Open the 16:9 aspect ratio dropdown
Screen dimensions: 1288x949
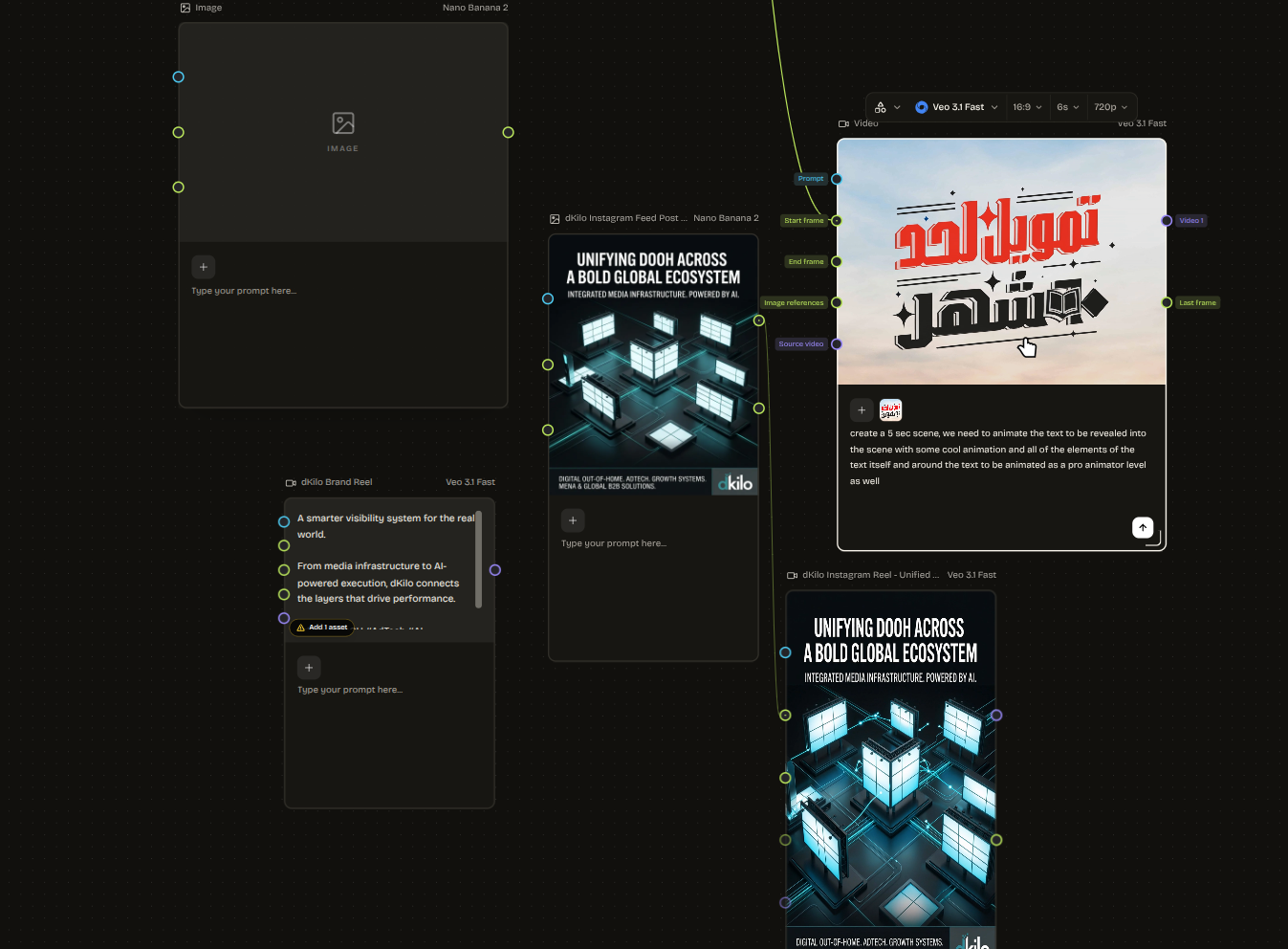1027,107
